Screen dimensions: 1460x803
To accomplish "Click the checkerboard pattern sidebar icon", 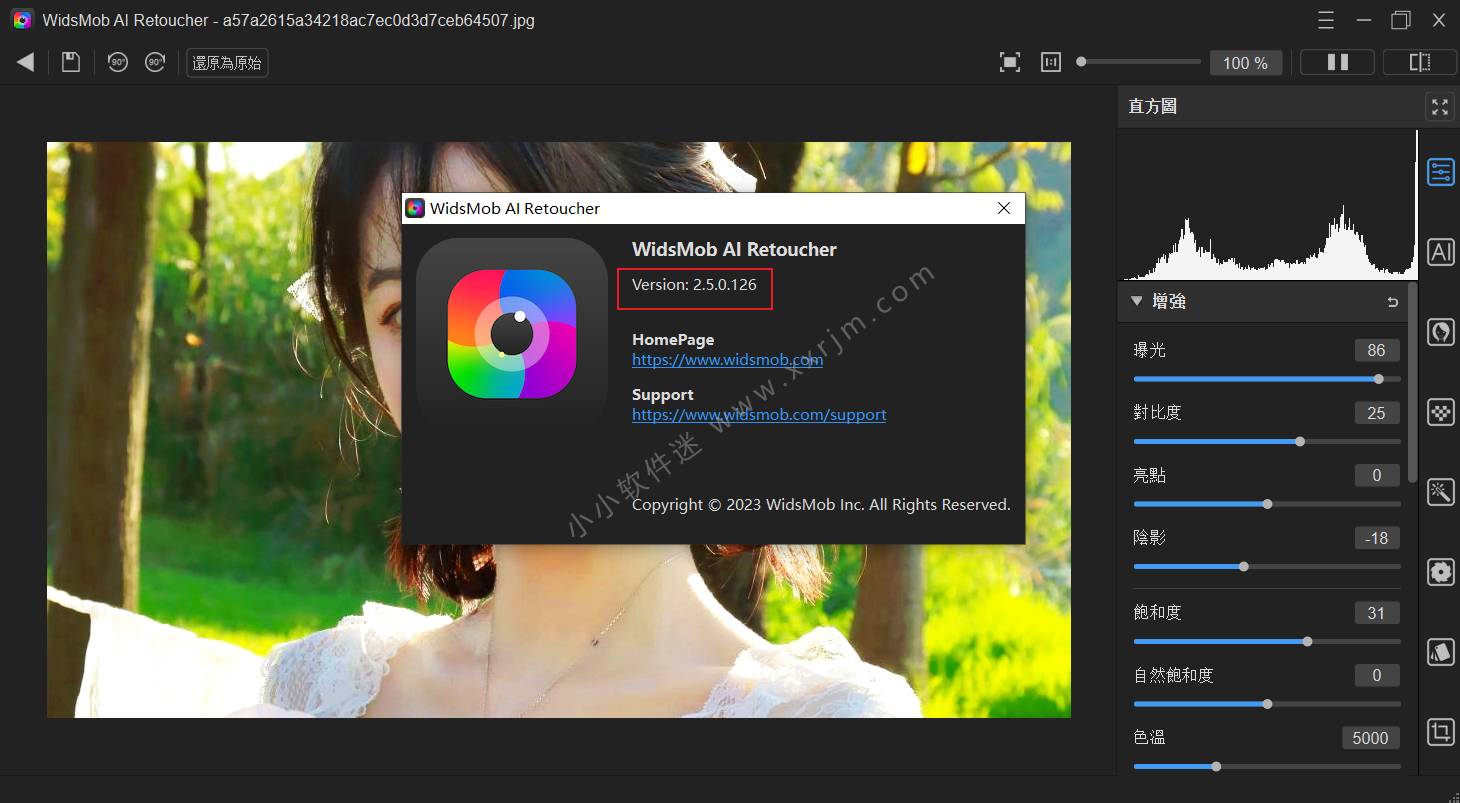I will [x=1440, y=412].
